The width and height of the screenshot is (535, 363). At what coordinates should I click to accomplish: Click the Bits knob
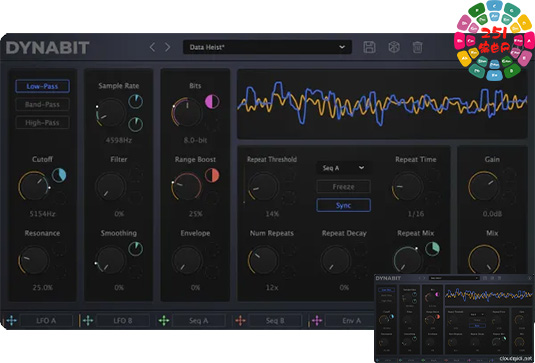[x=187, y=112]
